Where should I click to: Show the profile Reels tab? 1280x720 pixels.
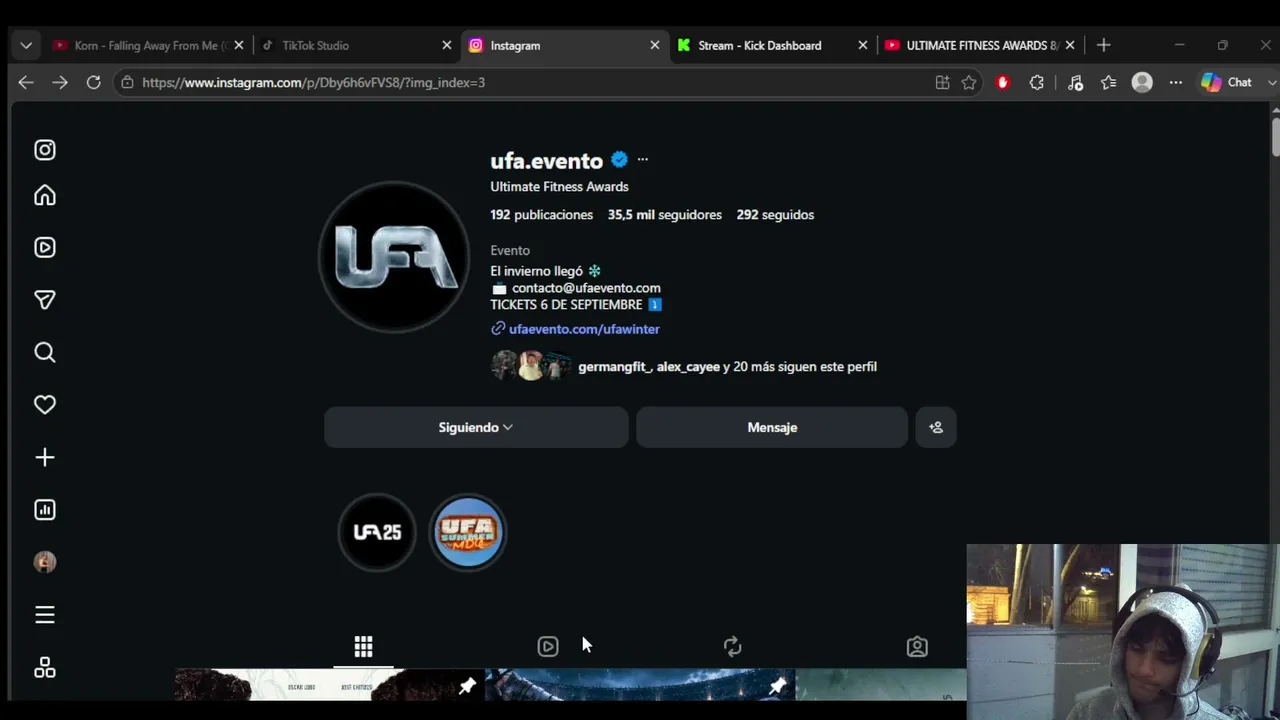point(548,647)
